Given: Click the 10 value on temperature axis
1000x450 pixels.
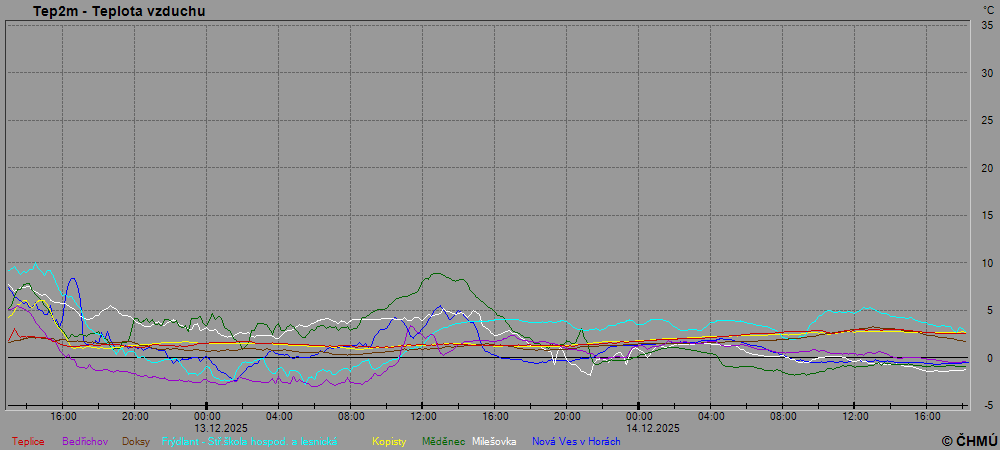Looking at the screenshot, I should pyautogui.click(x=986, y=262).
